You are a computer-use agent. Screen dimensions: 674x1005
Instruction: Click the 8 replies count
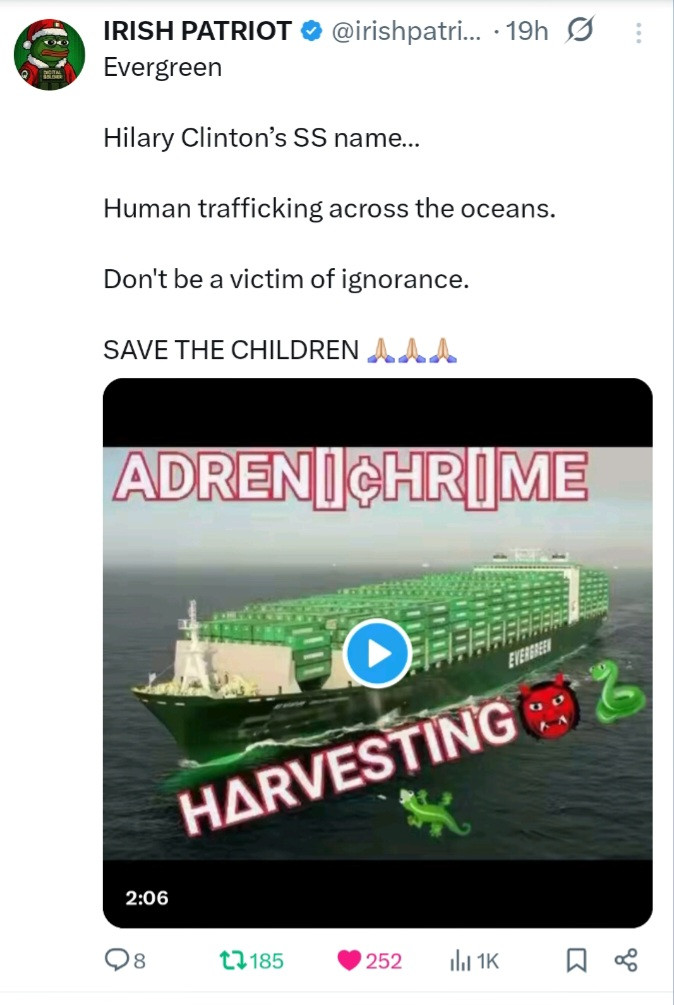pyautogui.click(x=138, y=961)
